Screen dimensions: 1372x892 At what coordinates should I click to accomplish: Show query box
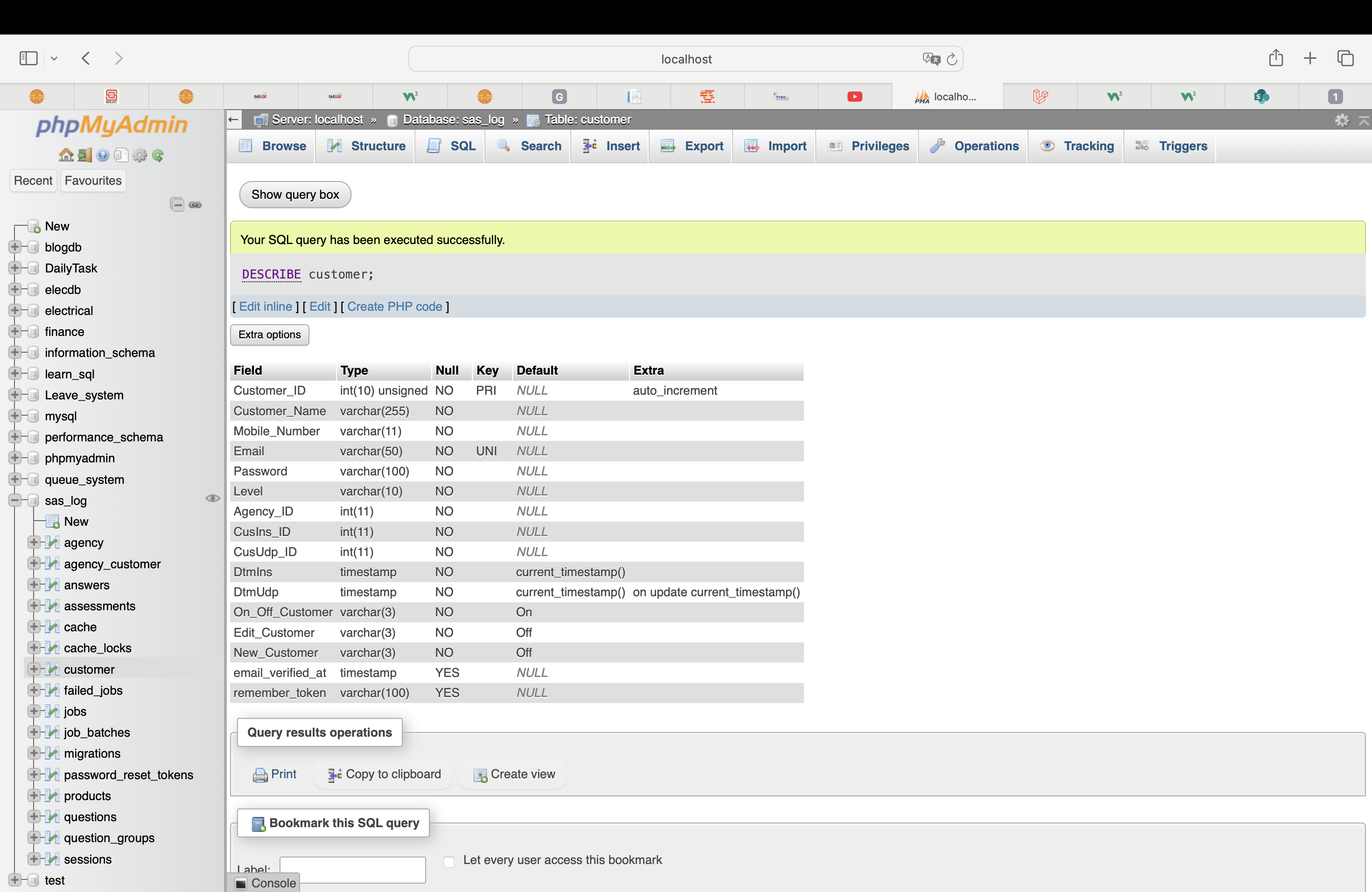pyautogui.click(x=294, y=195)
